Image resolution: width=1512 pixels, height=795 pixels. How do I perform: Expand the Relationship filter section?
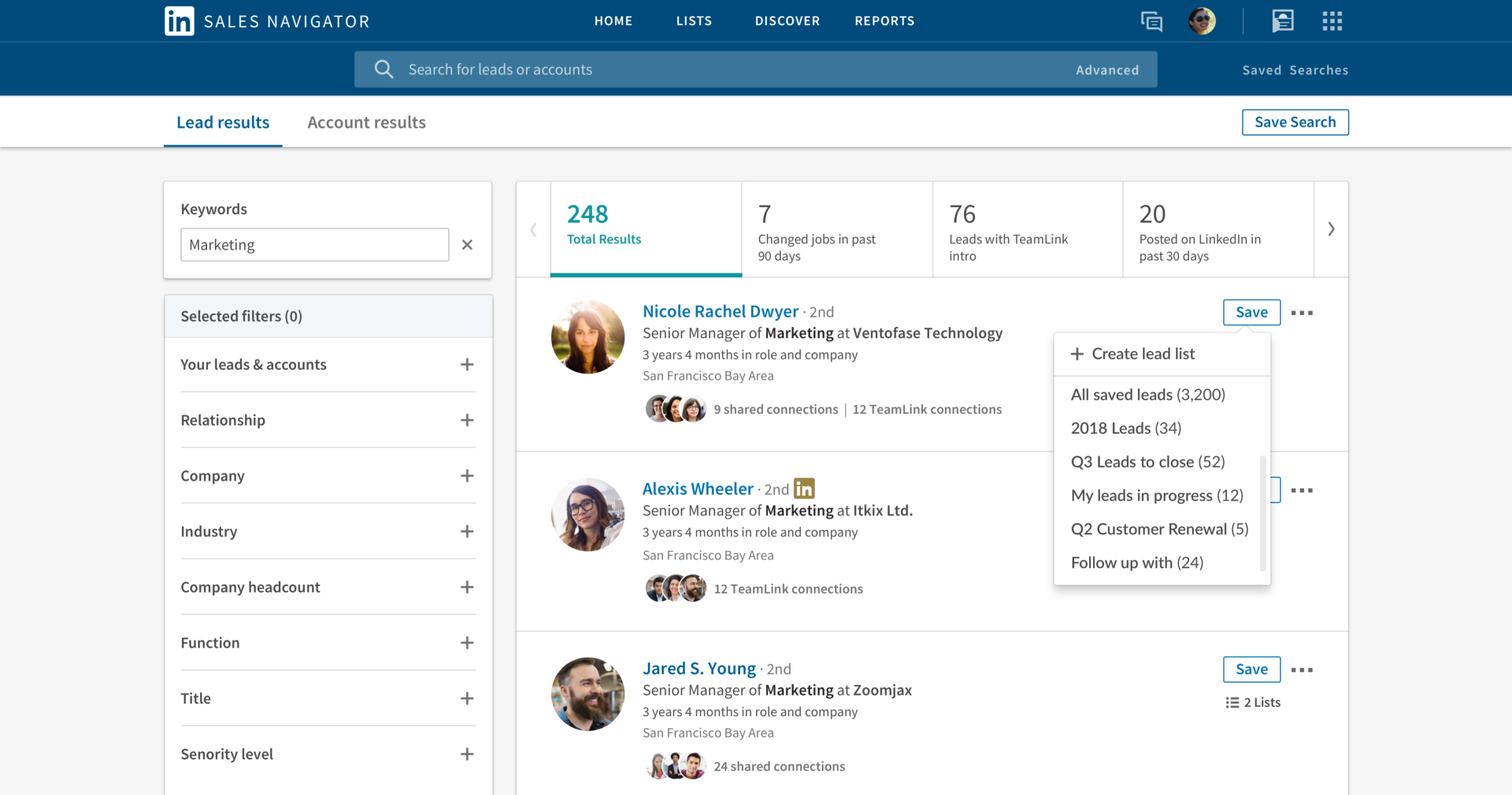pyautogui.click(x=468, y=420)
